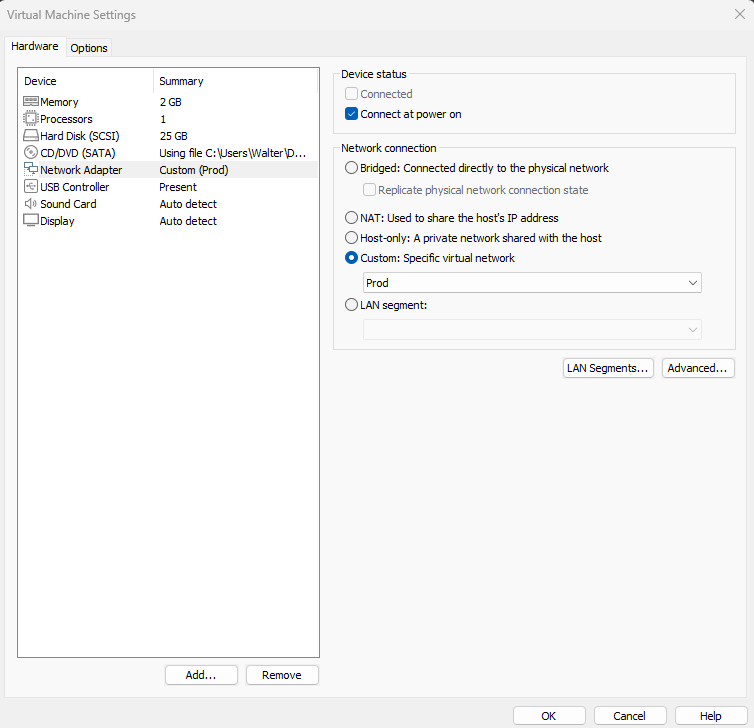Select the Memory device icon

point(31,102)
